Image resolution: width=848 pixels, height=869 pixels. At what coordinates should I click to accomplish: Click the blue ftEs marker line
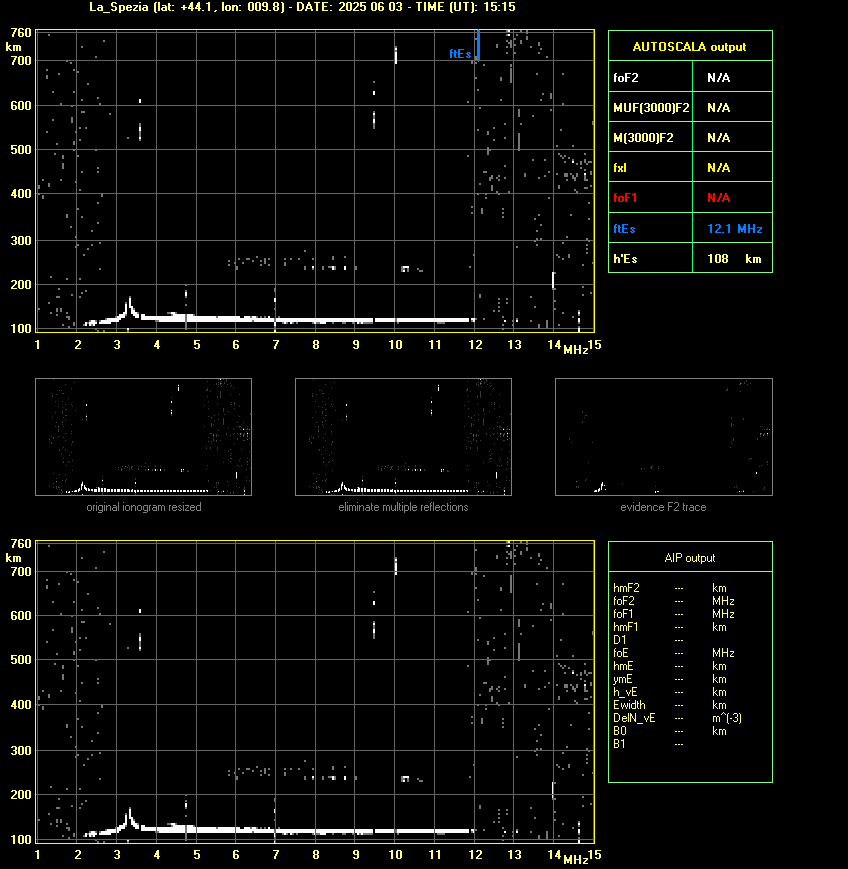(478, 45)
